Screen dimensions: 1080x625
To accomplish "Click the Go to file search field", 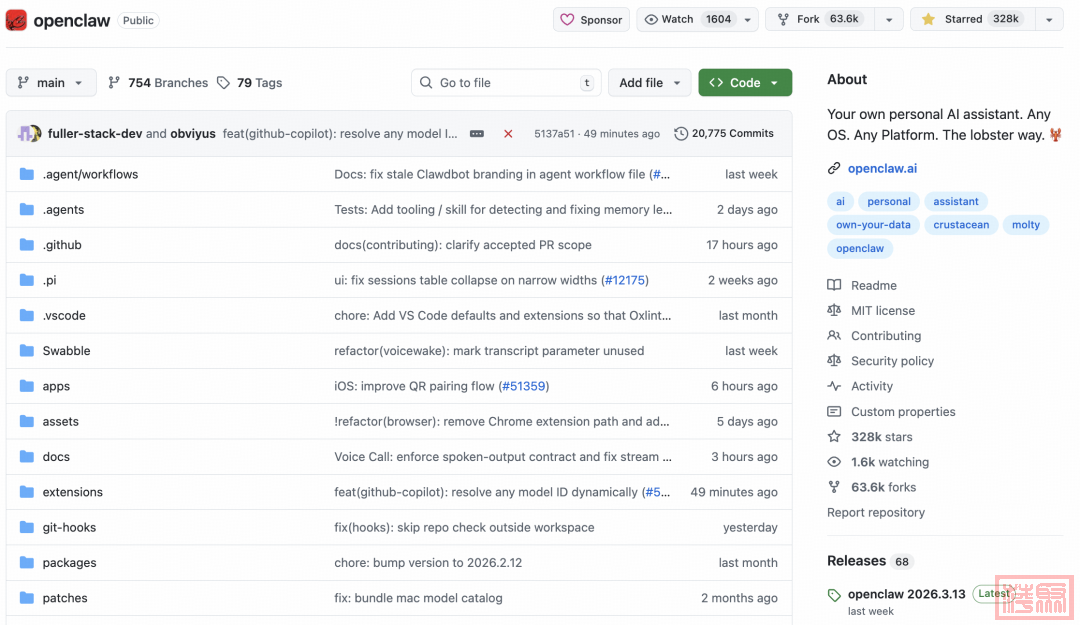I will (505, 83).
